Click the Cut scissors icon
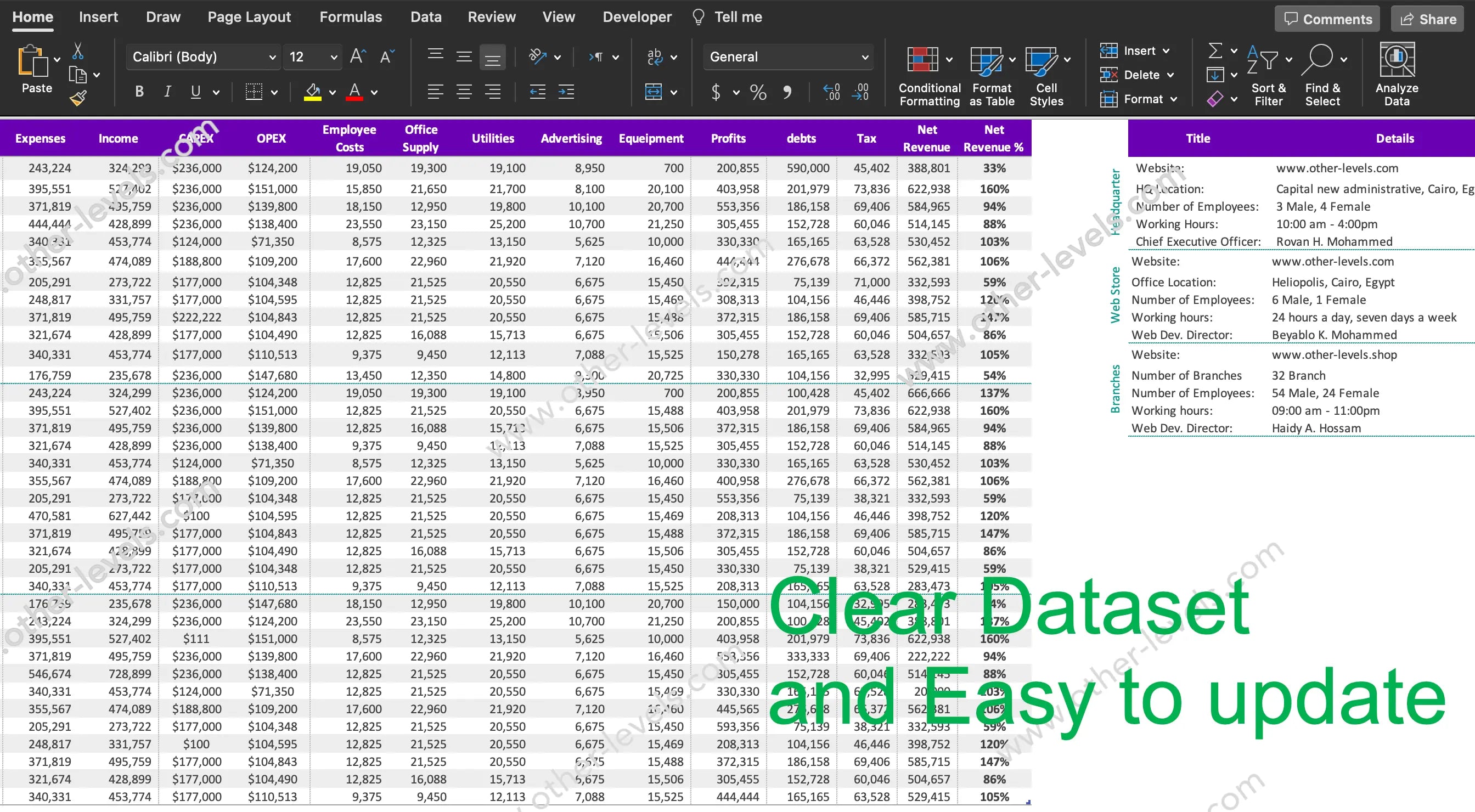Image resolution: width=1475 pixels, height=812 pixels. coord(78,51)
